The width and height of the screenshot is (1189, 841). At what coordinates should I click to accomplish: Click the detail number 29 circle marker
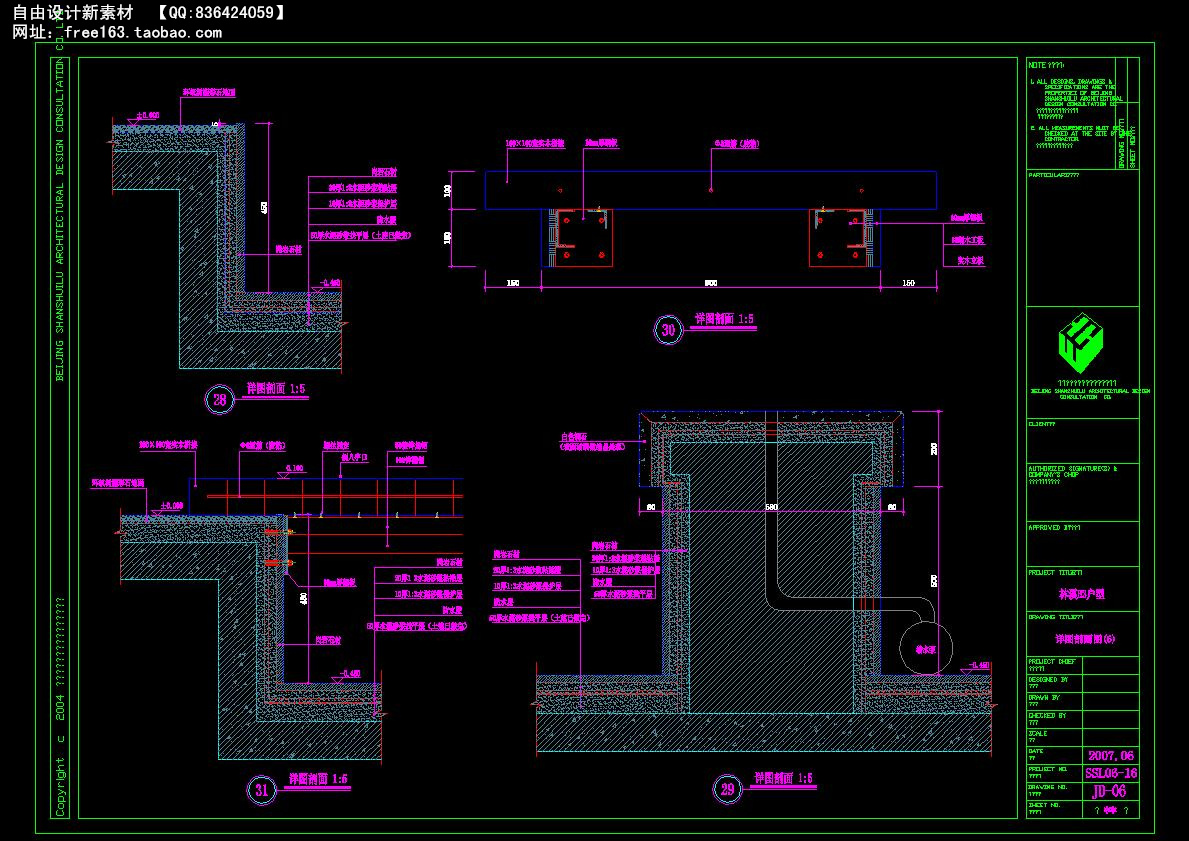click(727, 789)
